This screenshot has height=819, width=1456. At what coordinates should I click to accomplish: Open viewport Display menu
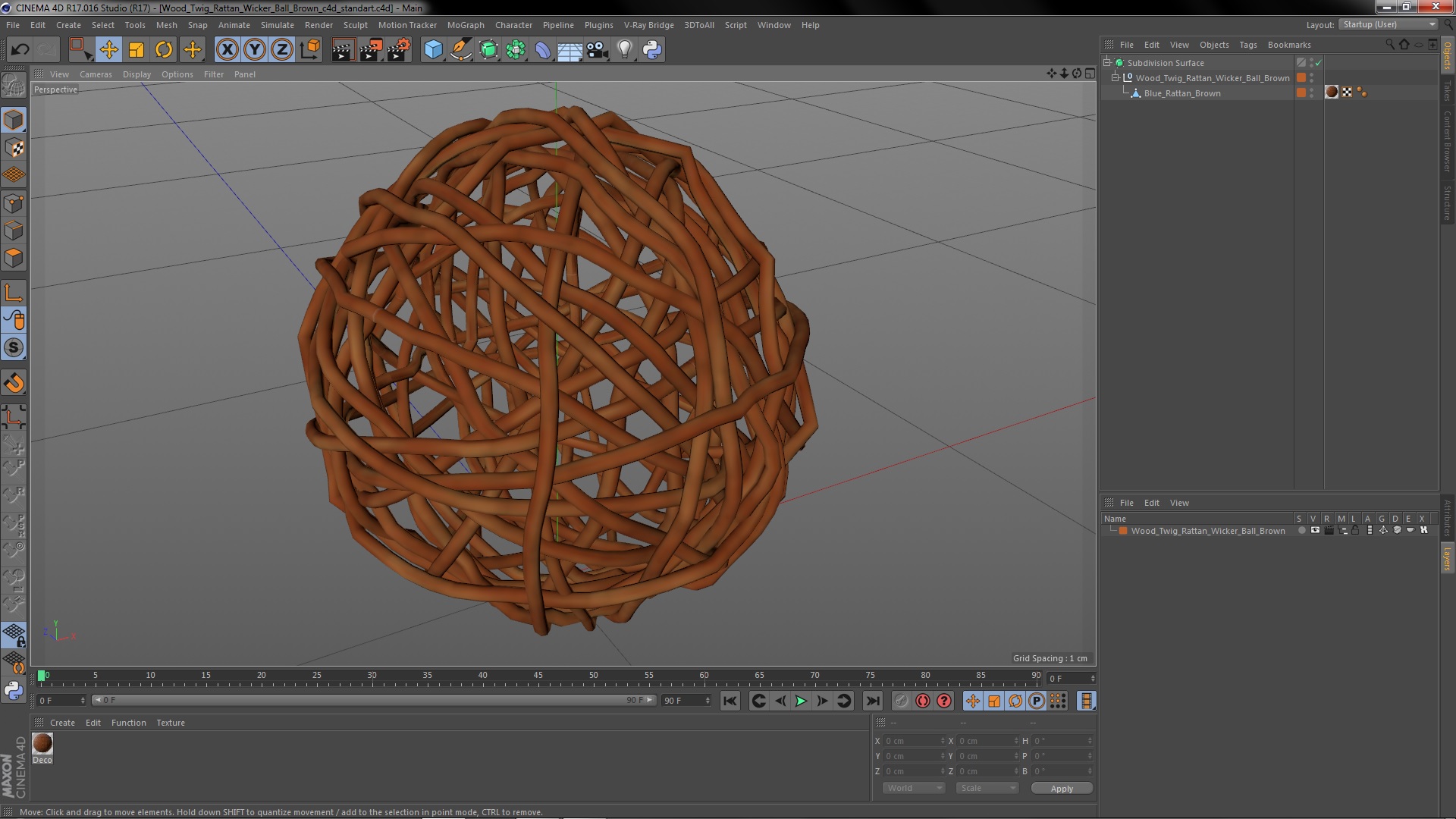(136, 74)
